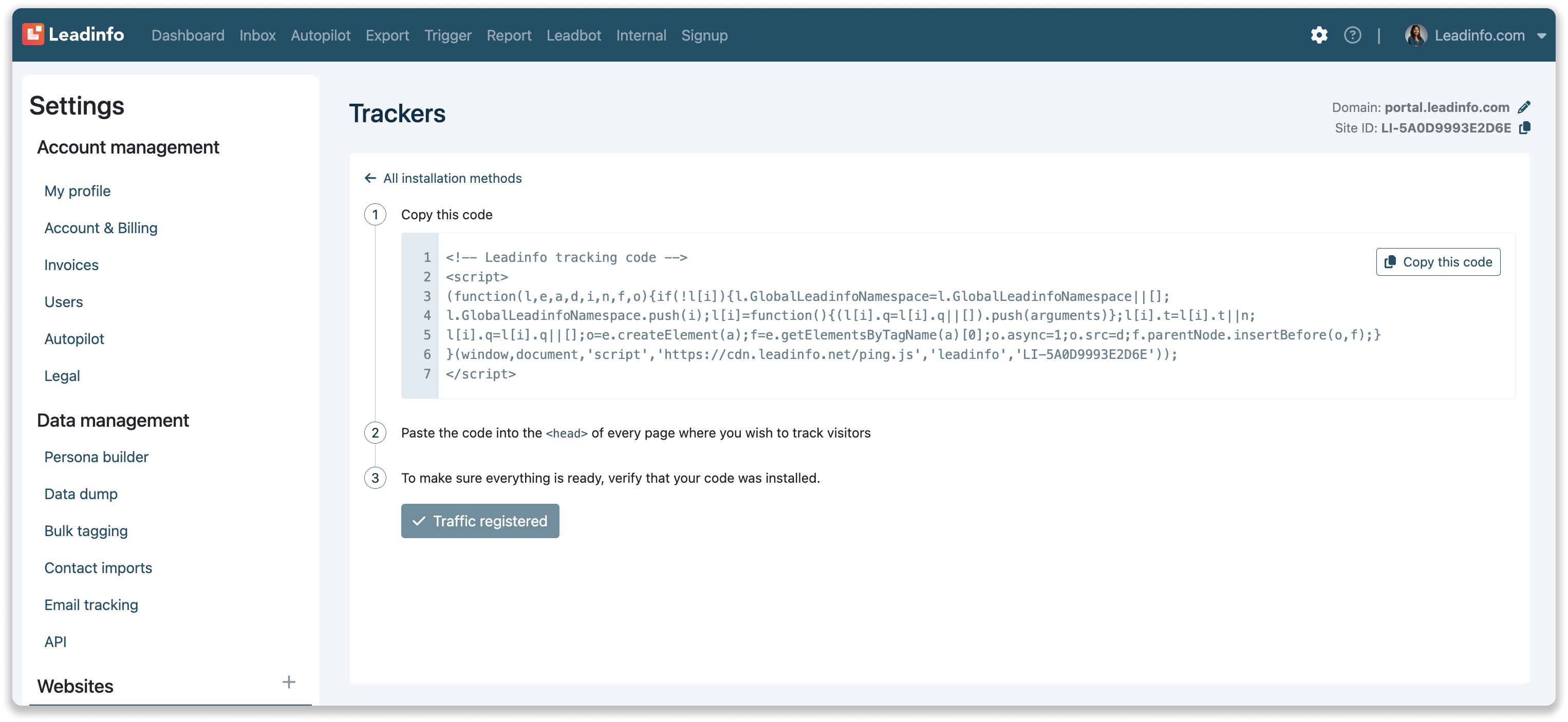The width and height of the screenshot is (1568, 722).
Task: Open Account & Billing settings
Action: click(100, 228)
